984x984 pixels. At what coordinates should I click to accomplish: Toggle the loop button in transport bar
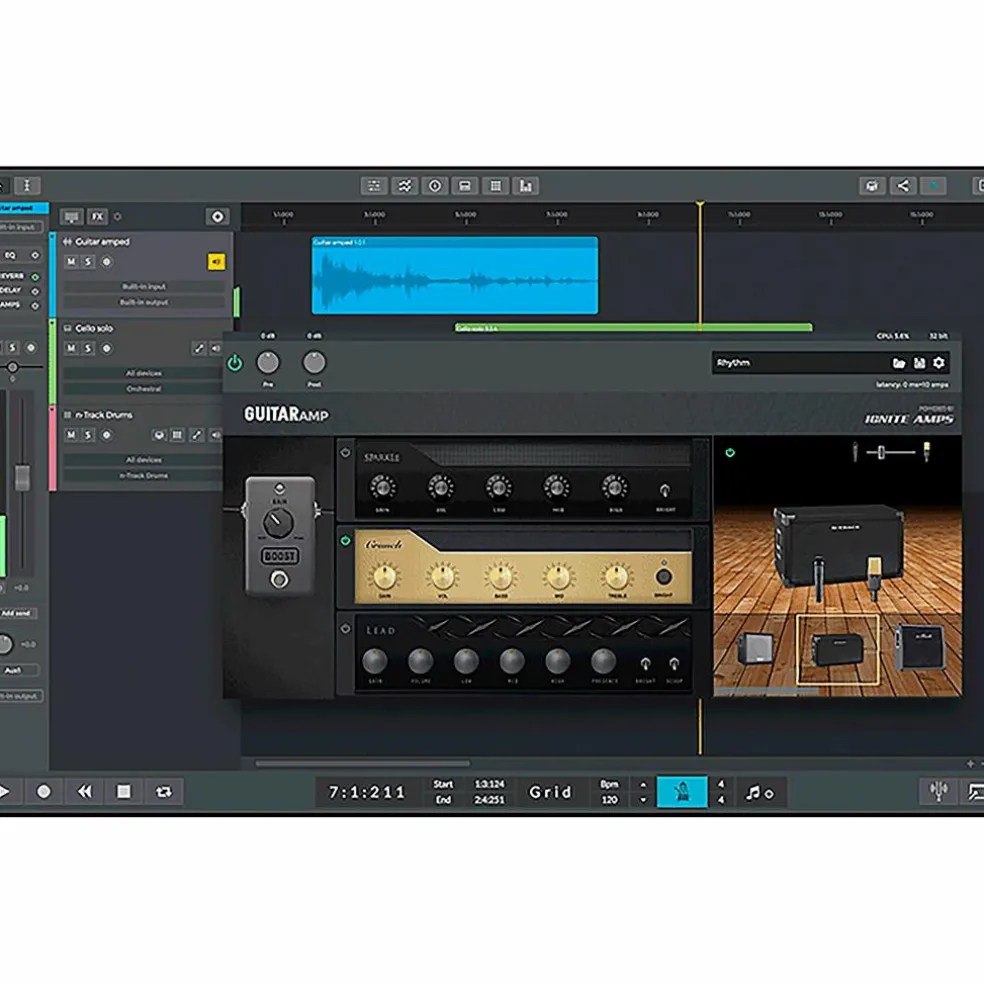[x=163, y=792]
